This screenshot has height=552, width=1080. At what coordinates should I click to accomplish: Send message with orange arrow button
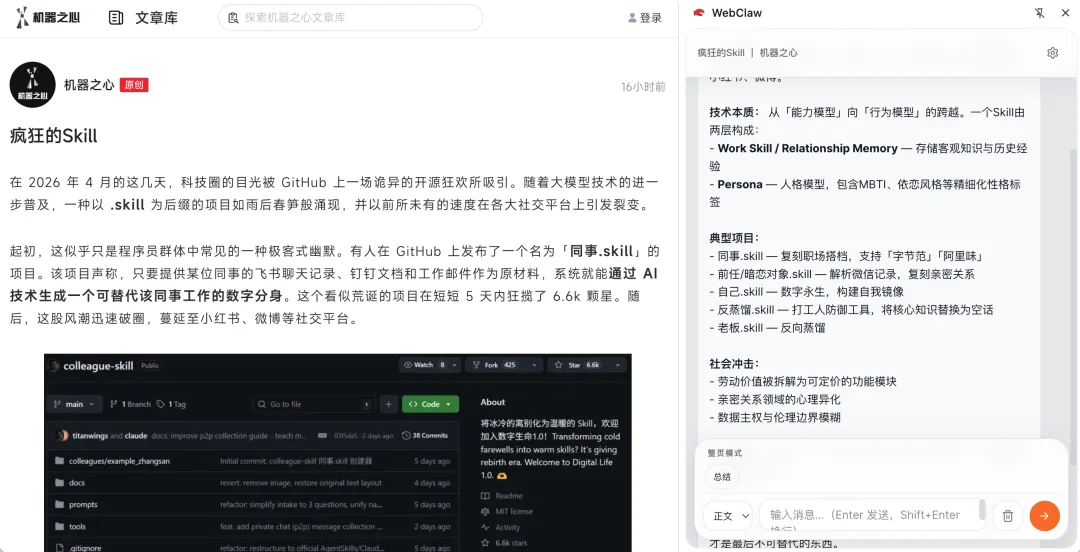tap(1044, 515)
